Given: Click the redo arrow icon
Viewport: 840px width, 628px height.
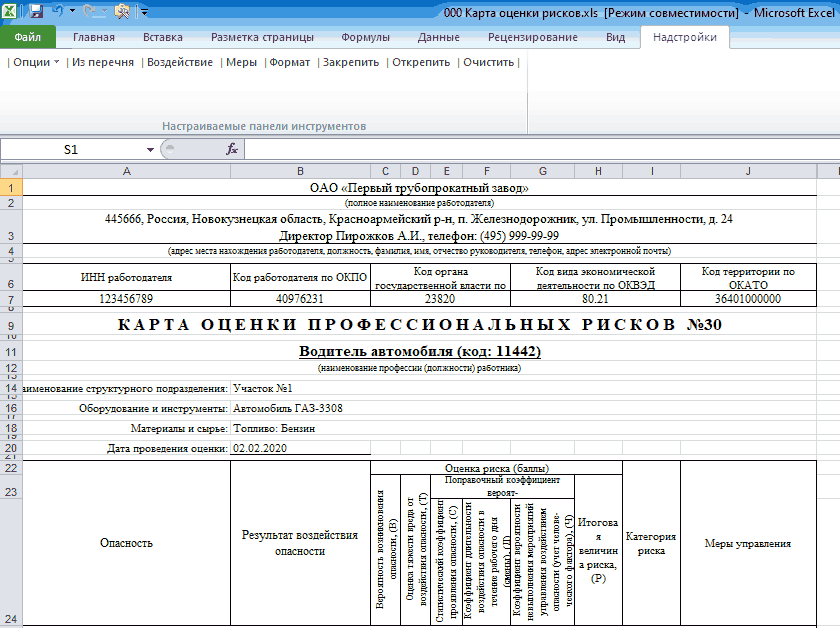Looking at the screenshot, I should point(89,11).
